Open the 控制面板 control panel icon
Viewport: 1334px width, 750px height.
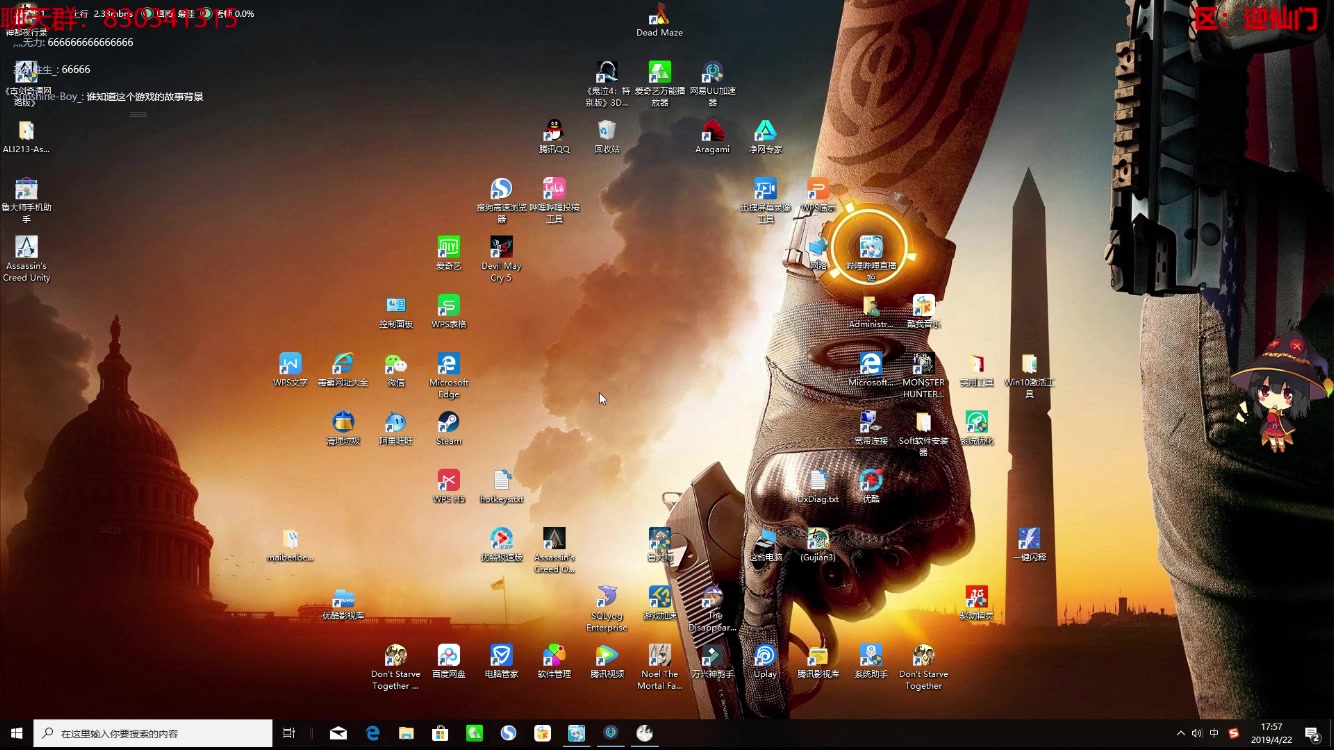coord(396,312)
